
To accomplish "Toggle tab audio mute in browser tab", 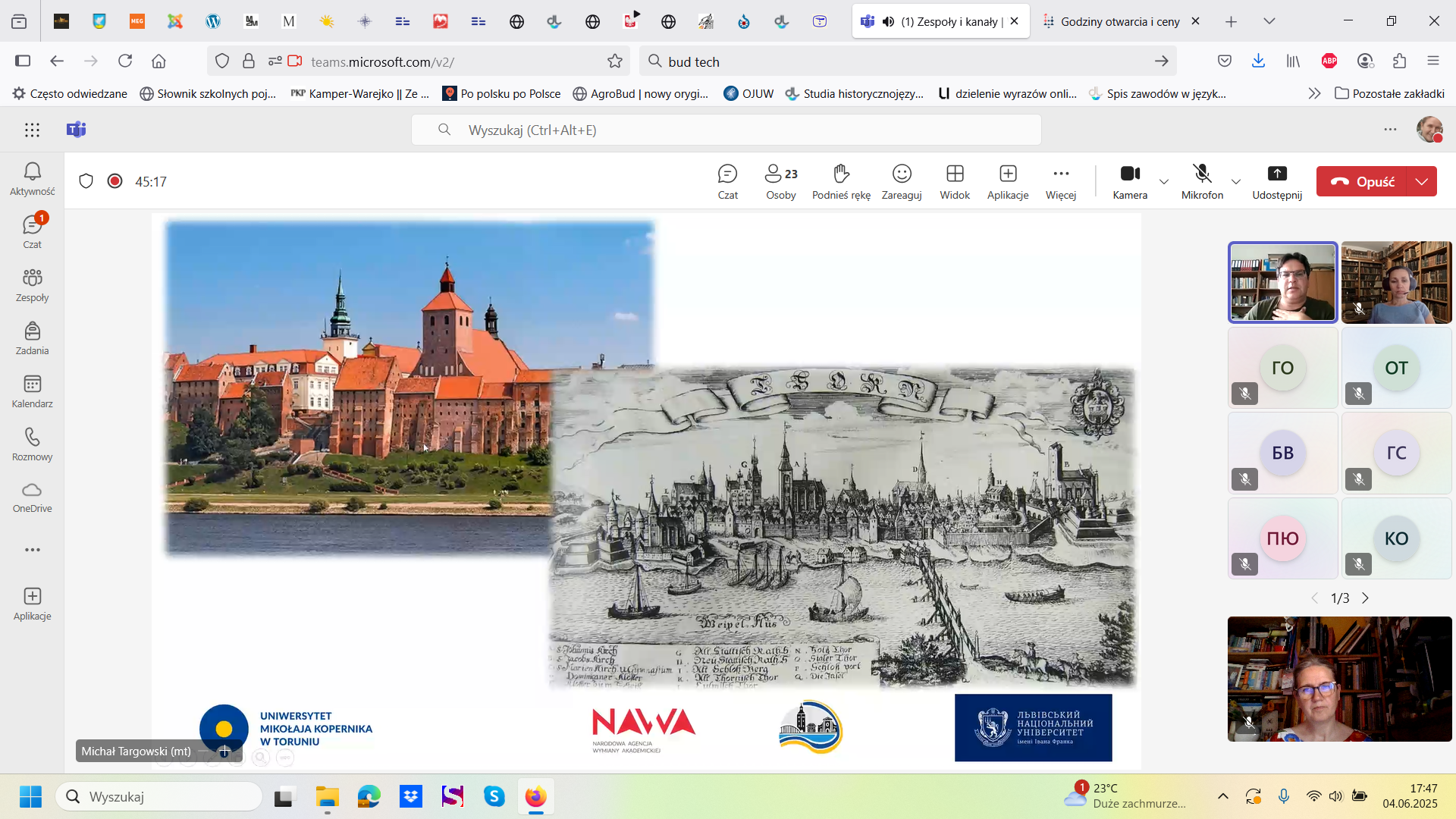I will (888, 21).
